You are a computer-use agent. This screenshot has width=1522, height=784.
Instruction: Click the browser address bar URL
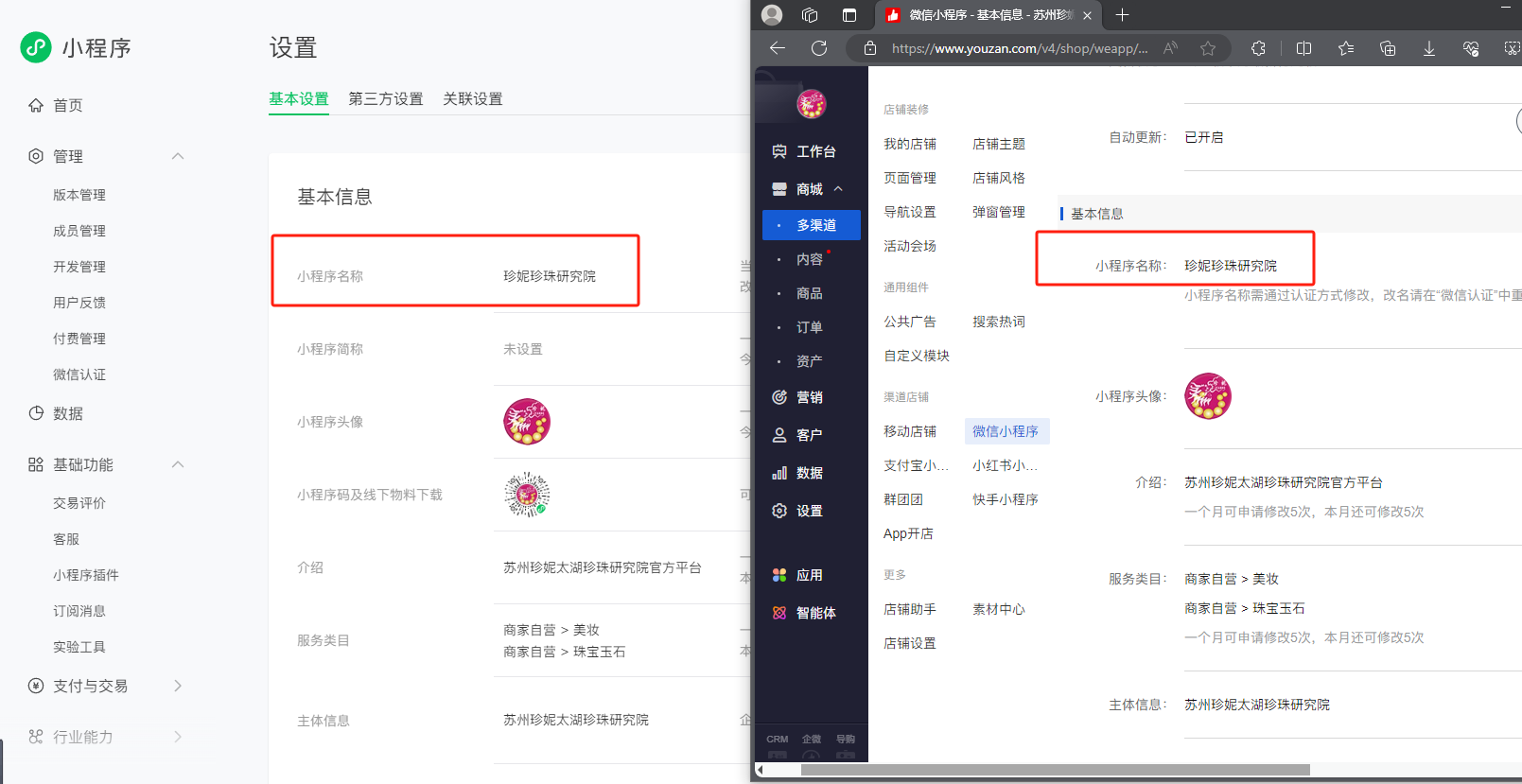click(1020, 48)
